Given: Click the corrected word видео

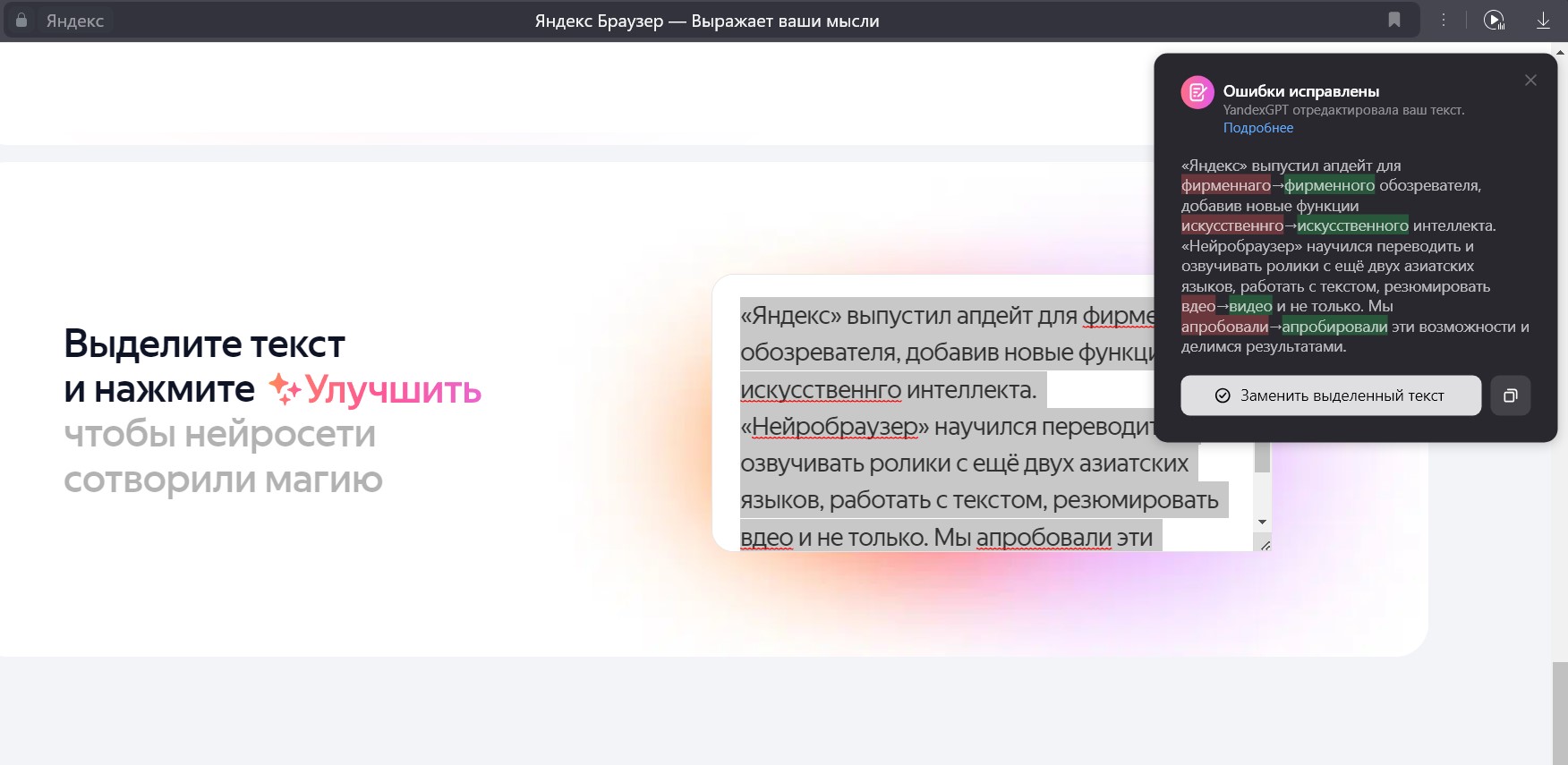Looking at the screenshot, I should pos(1250,306).
